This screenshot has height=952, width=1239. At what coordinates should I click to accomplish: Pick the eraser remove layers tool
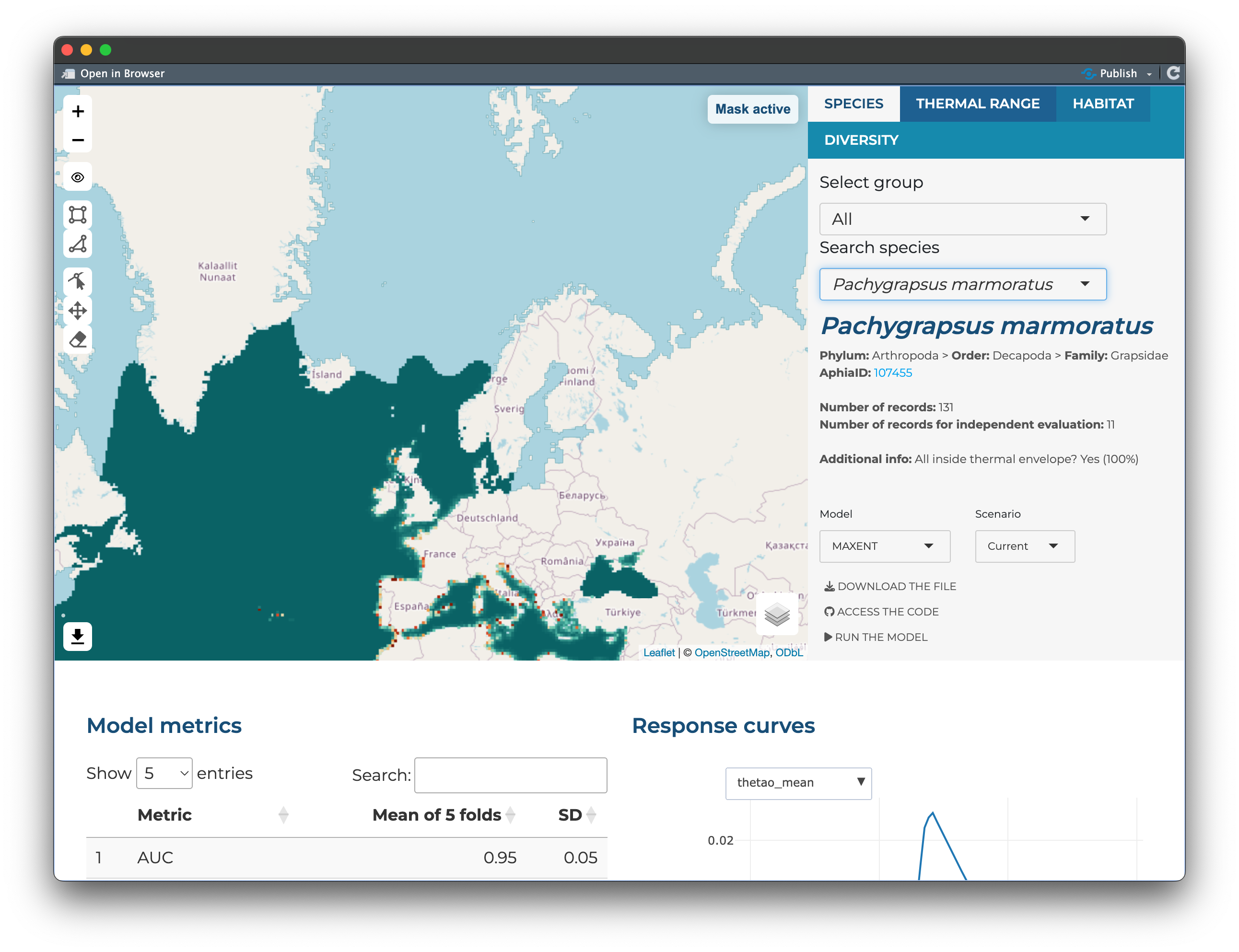coord(78,339)
